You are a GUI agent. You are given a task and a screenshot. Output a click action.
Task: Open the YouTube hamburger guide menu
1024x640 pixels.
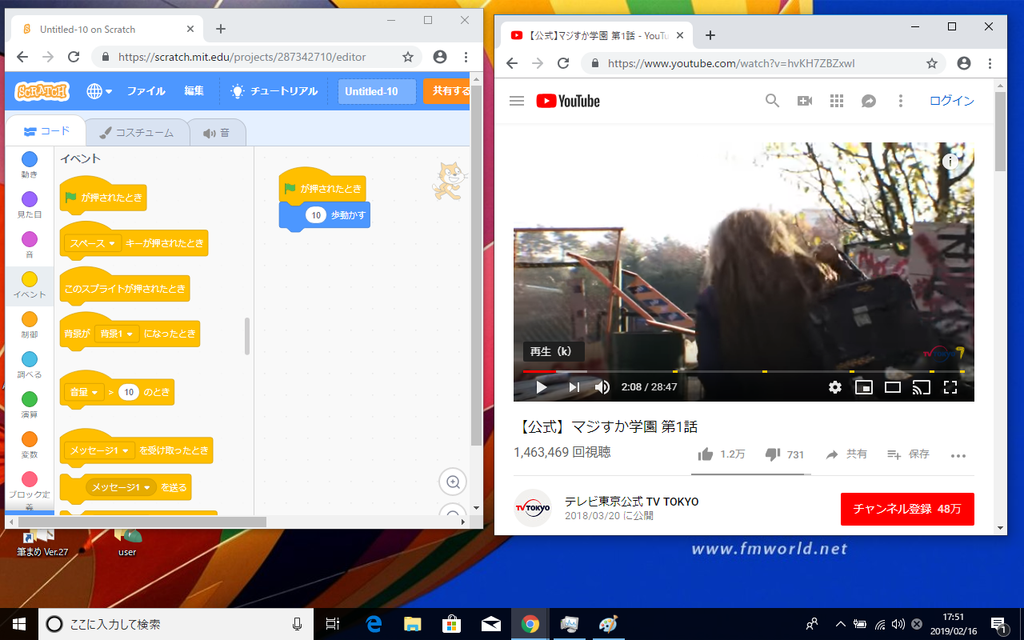(517, 101)
